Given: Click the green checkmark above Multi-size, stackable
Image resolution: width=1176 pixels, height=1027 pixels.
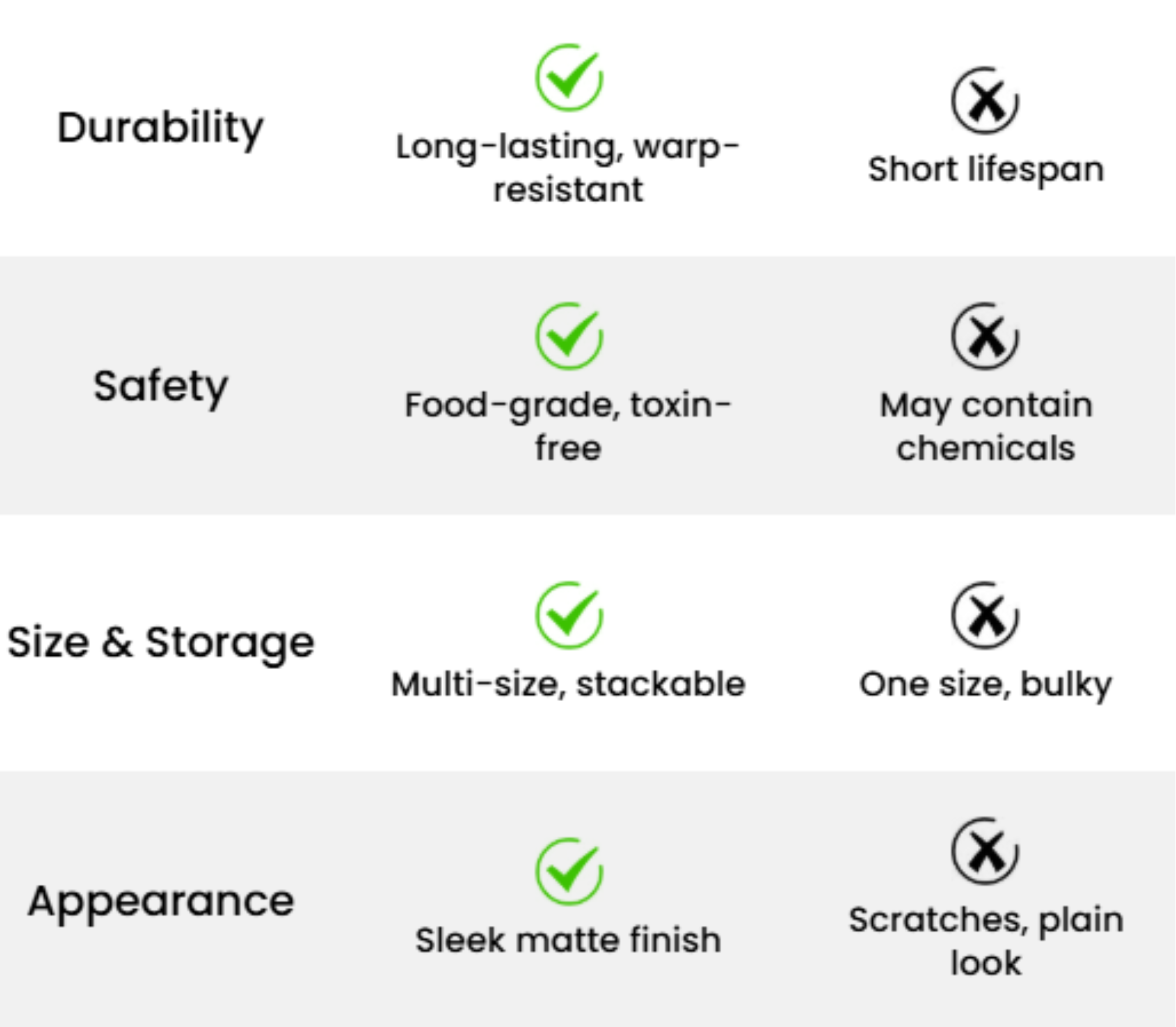Looking at the screenshot, I should [569, 616].
